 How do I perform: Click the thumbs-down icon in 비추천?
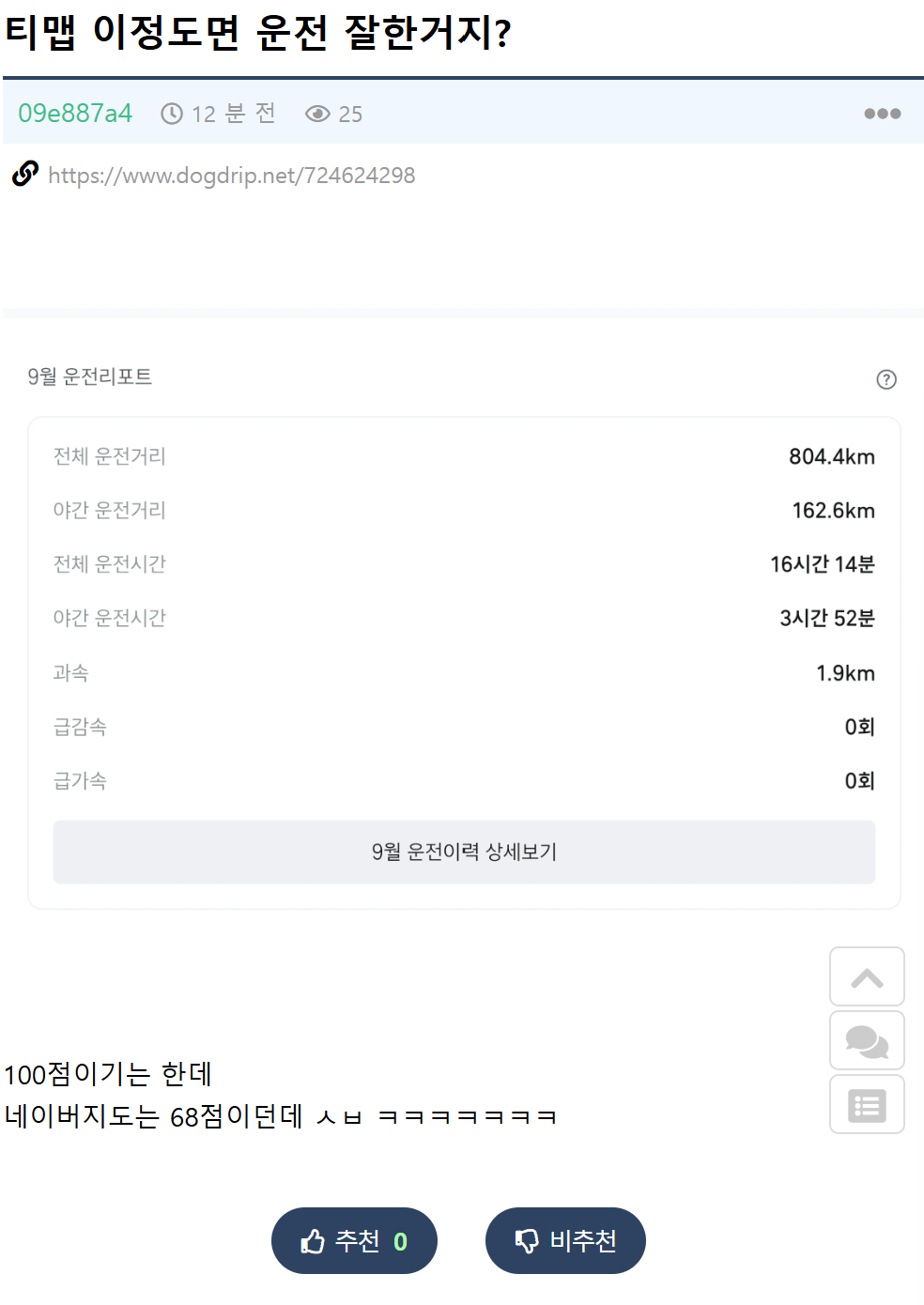[x=527, y=1241]
